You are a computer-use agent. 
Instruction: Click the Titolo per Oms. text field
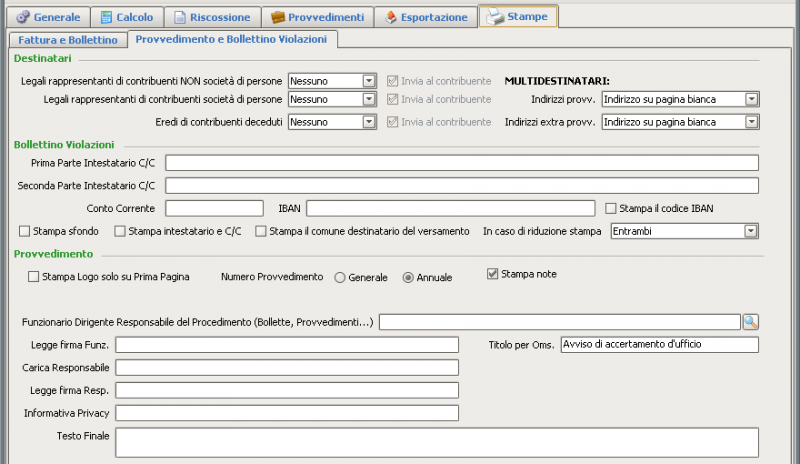(x=660, y=344)
